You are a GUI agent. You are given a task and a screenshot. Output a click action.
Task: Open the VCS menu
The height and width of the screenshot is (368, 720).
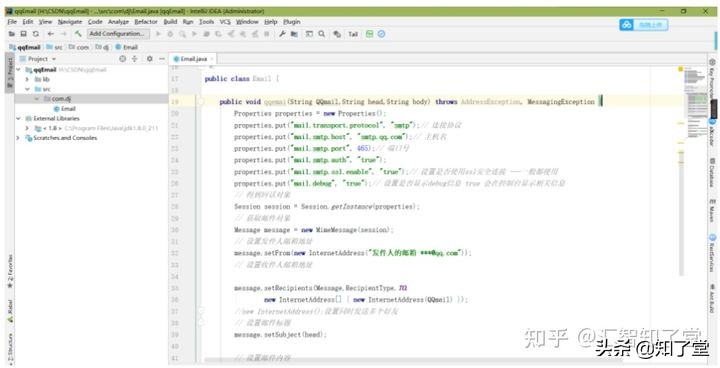pyautogui.click(x=225, y=22)
